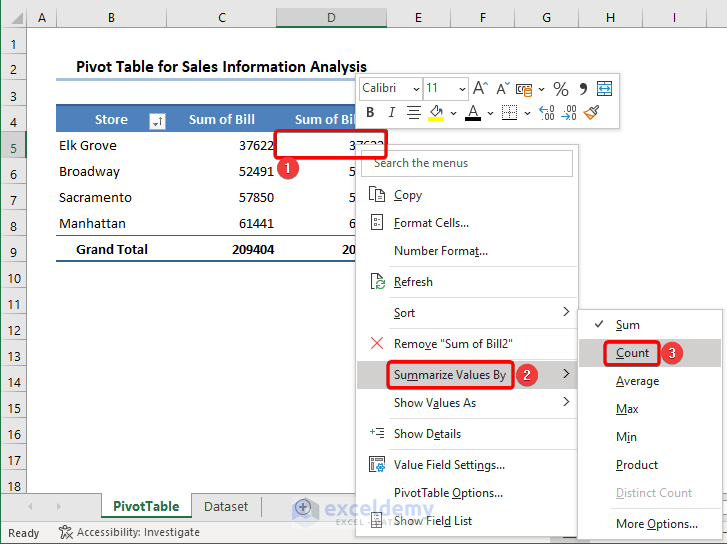Click Value Field Settings in context menu
Viewport: 727px width, 544px height.
tap(449, 464)
